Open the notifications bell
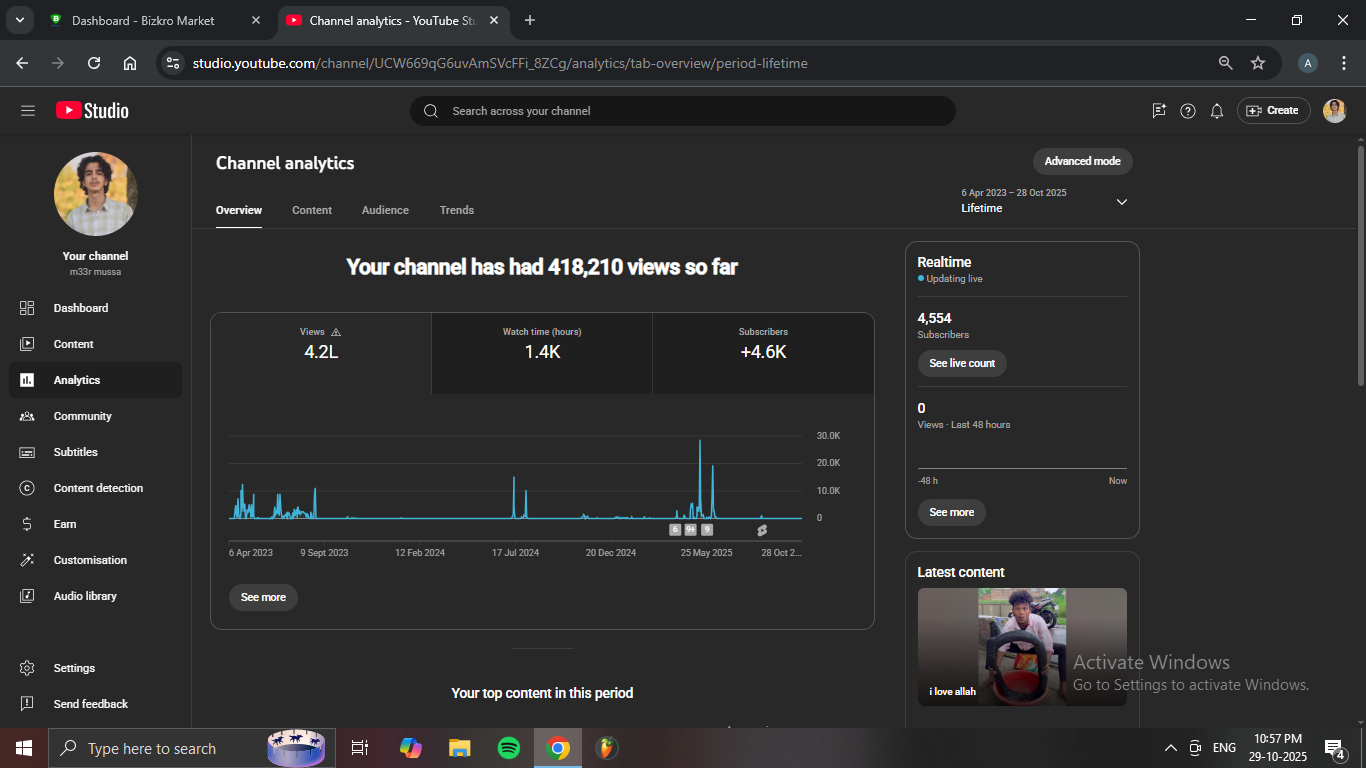The width and height of the screenshot is (1366, 768). point(1217,111)
